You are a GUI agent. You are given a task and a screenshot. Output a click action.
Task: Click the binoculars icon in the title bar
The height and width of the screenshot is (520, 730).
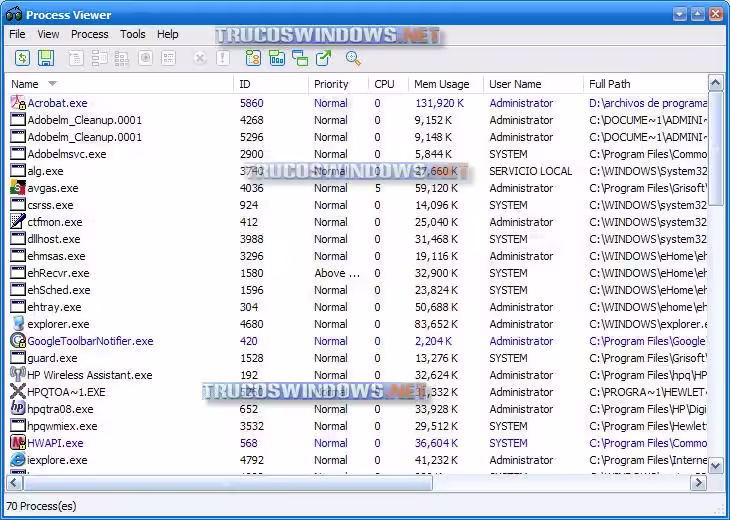[x=14, y=14]
